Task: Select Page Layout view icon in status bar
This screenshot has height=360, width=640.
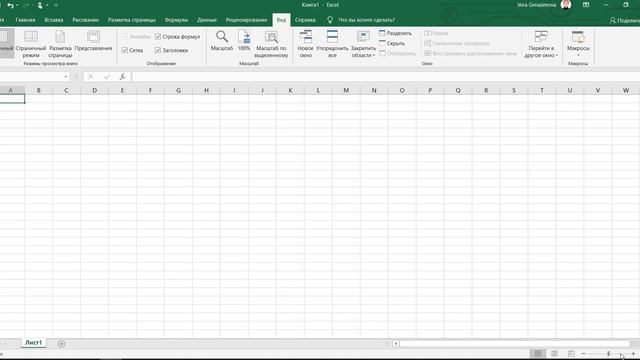Action: (554, 353)
